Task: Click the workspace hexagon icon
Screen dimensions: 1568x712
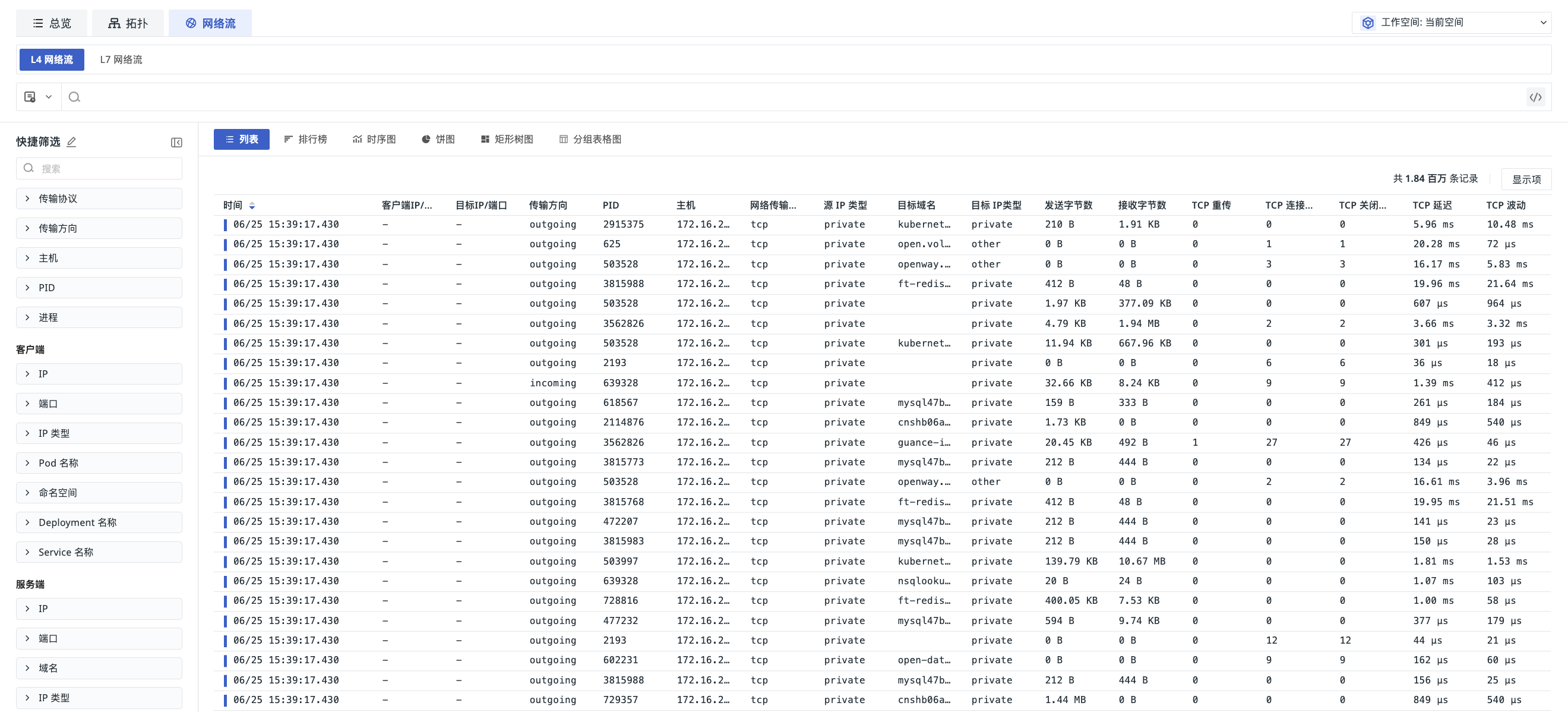Action: 1368,23
